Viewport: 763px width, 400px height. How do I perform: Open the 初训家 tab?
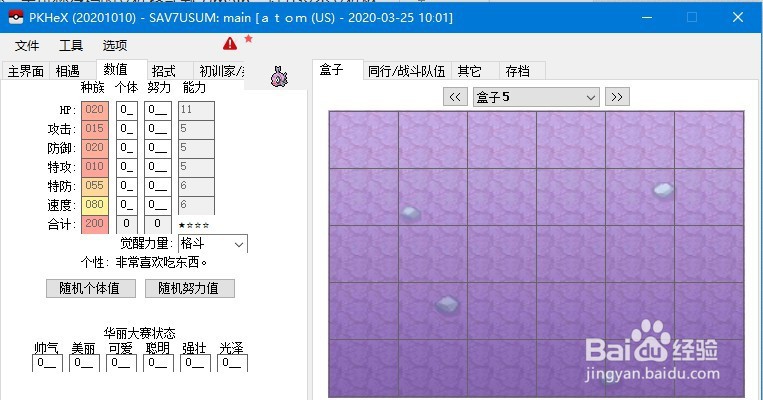[x=219, y=71]
